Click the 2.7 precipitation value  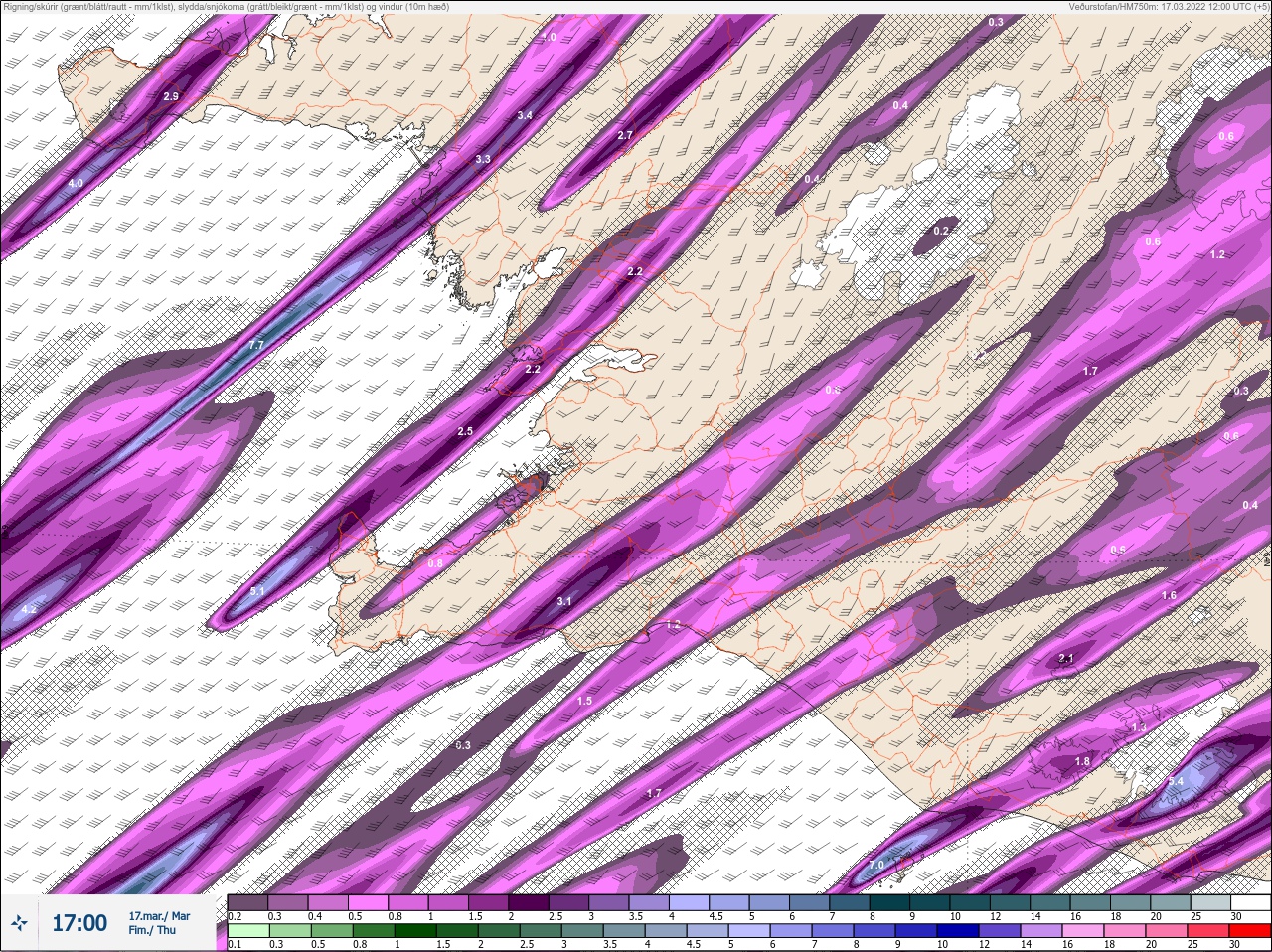coord(625,135)
